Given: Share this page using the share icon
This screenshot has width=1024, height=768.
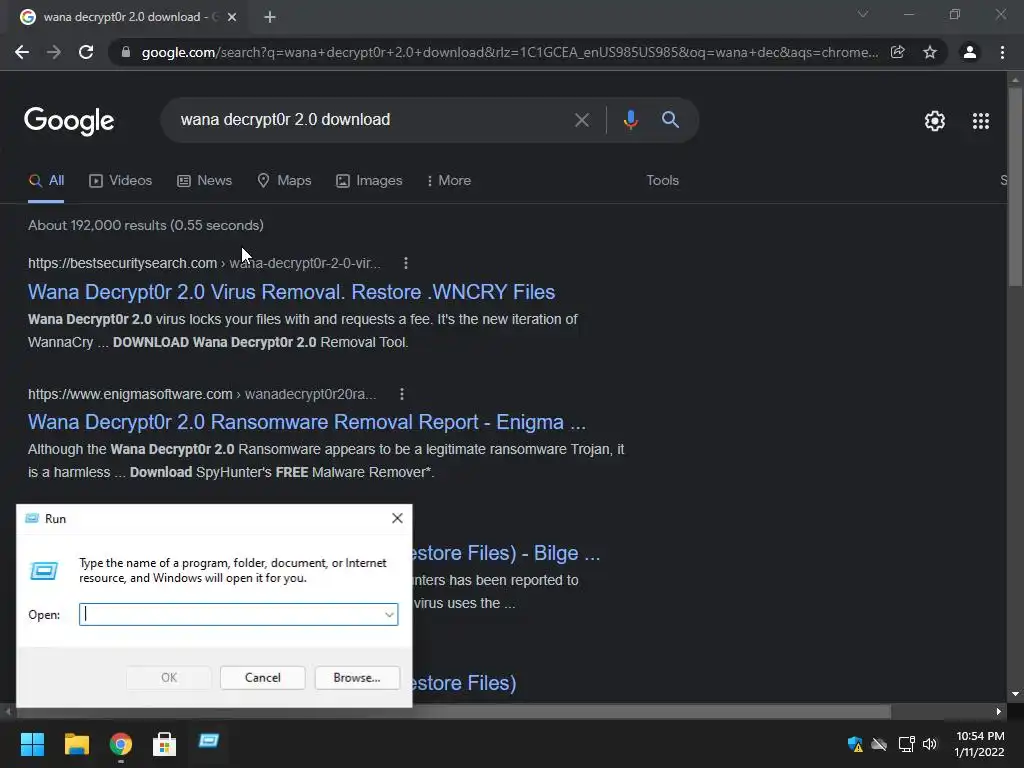Looking at the screenshot, I should pyautogui.click(x=898, y=52).
